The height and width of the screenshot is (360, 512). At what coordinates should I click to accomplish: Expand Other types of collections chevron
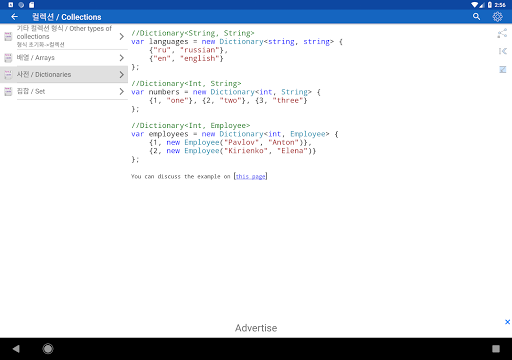coord(122,36)
